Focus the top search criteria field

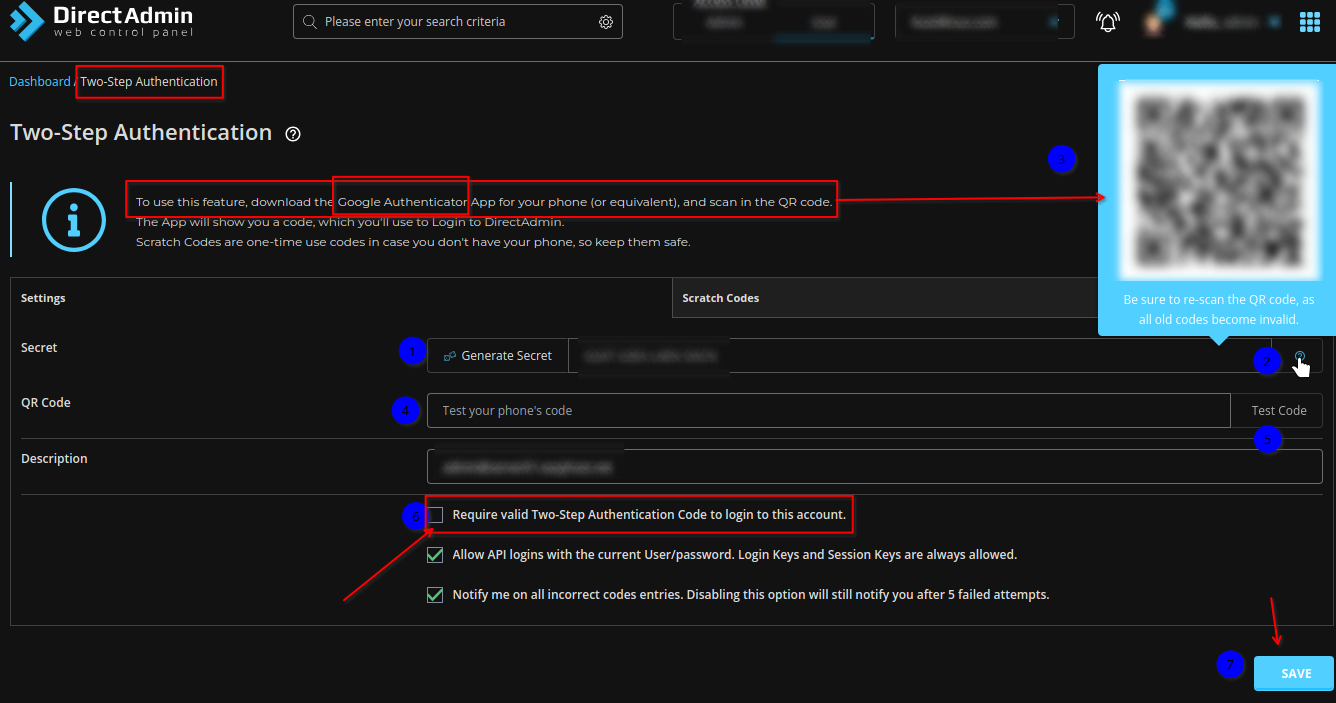[x=458, y=22]
